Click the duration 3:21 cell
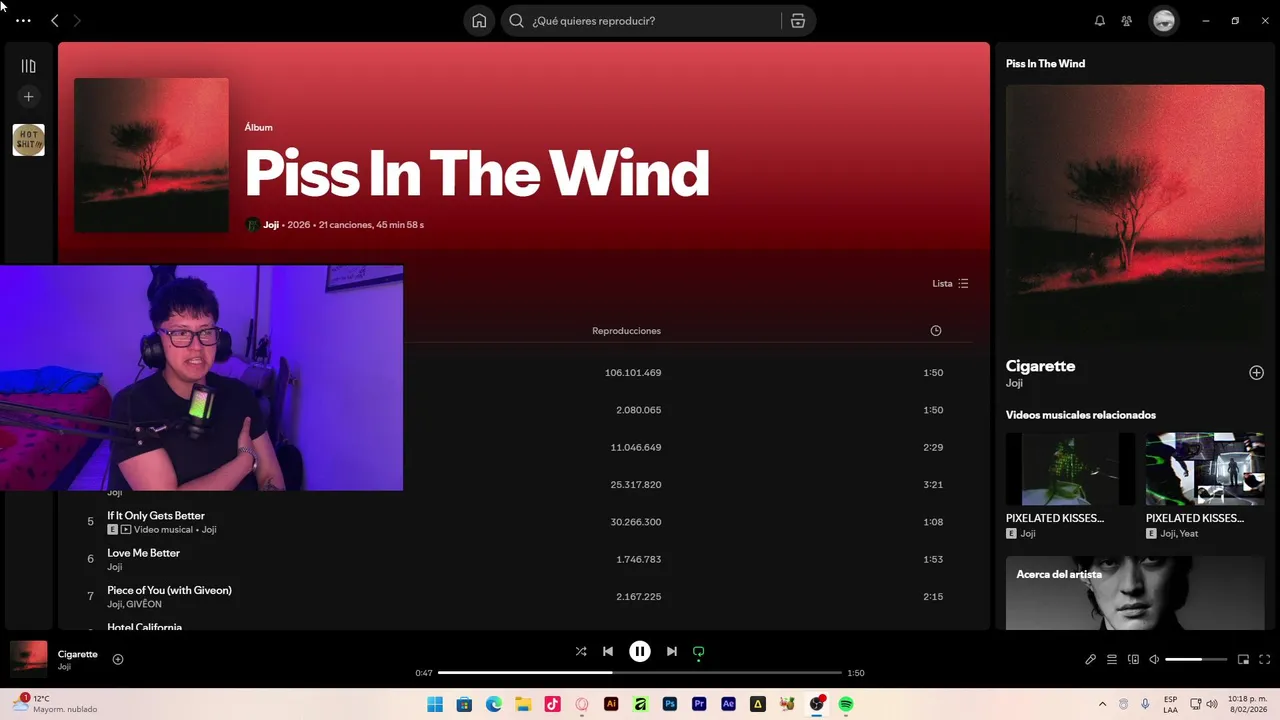 pos(933,485)
